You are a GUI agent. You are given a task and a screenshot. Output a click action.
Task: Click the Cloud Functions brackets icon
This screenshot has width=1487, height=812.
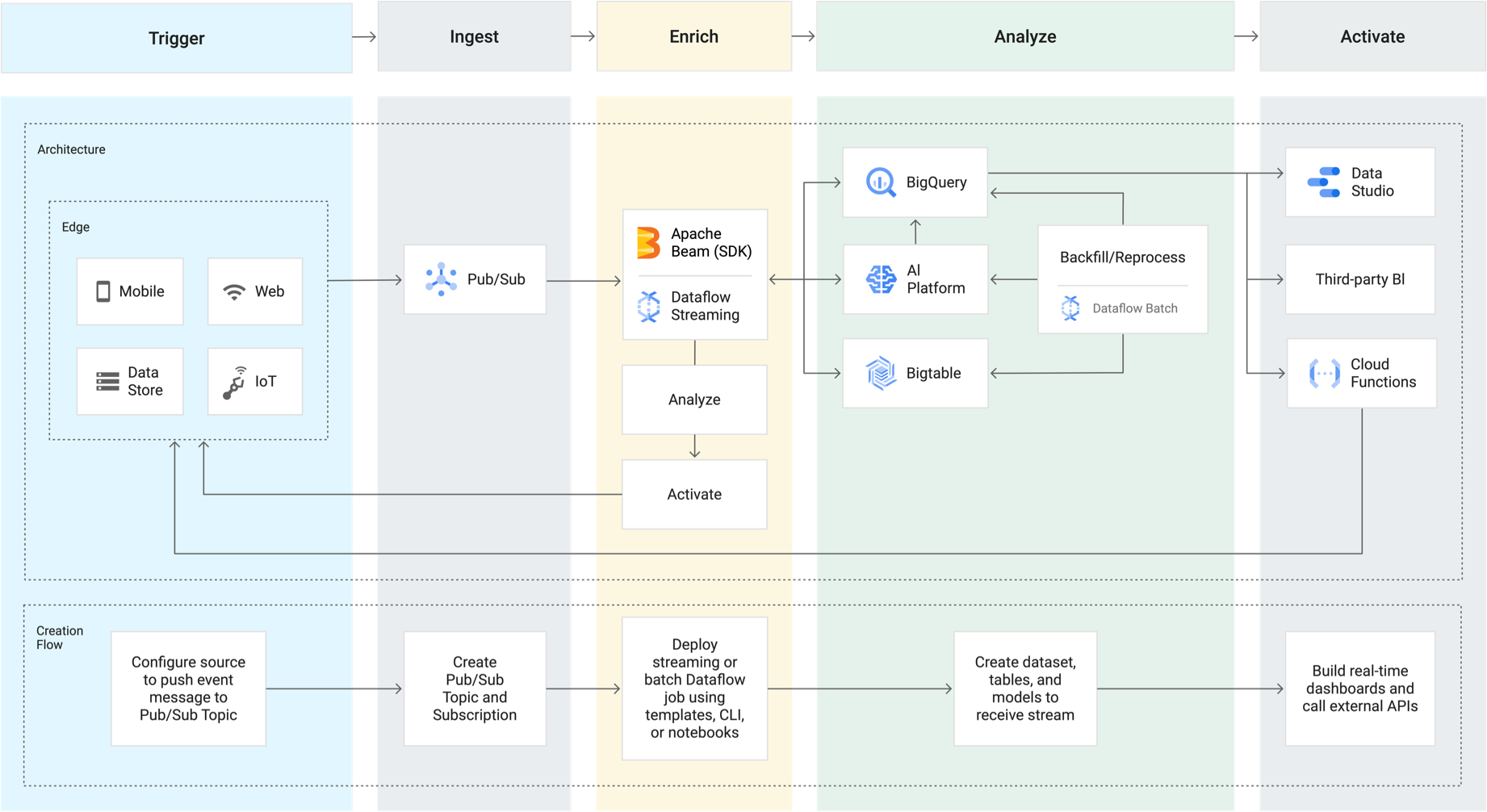pyautogui.click(x=1324, y=374)
